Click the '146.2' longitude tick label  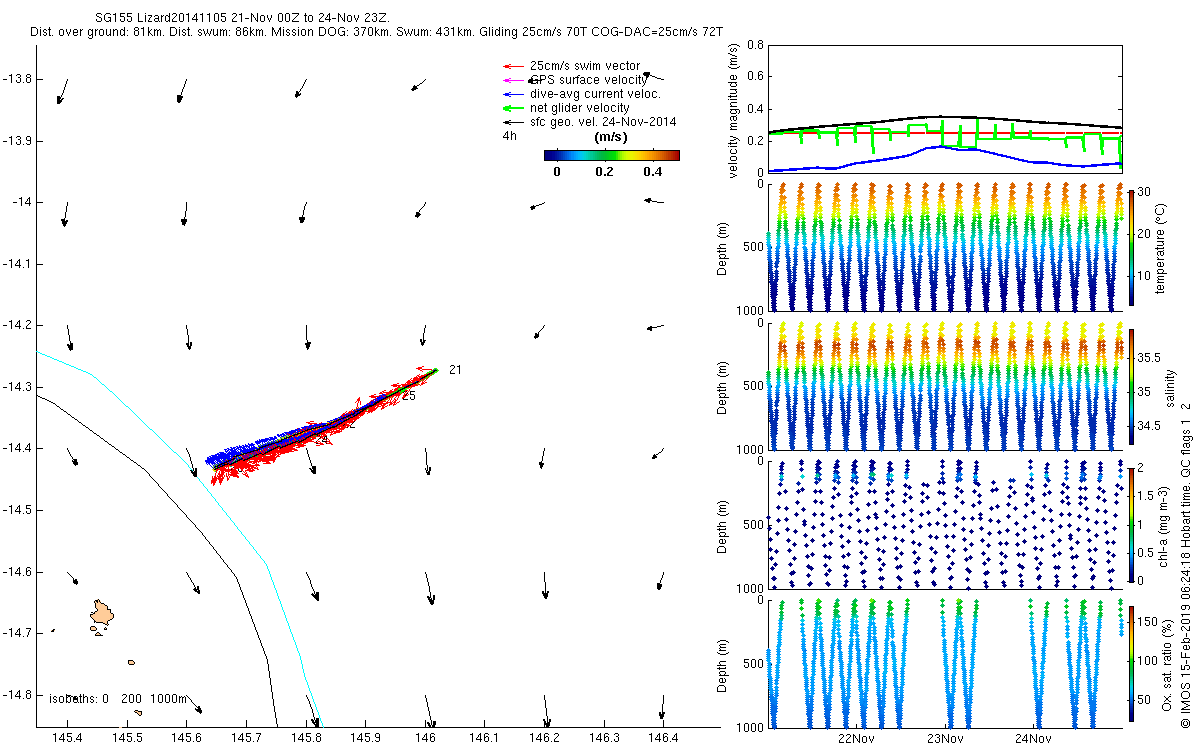click(545, 738)
